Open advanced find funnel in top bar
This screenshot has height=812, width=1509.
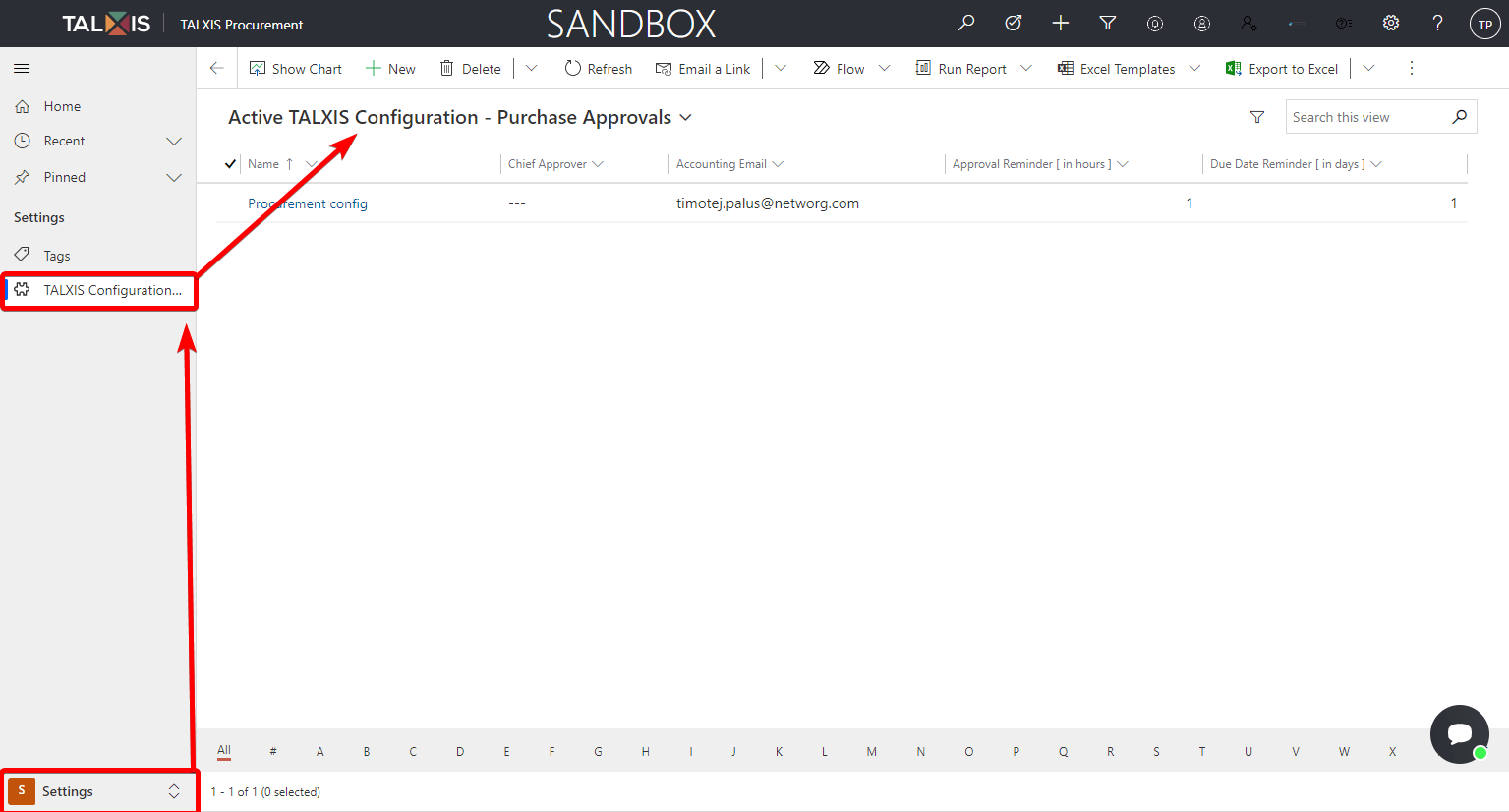tap(1108, 23)
